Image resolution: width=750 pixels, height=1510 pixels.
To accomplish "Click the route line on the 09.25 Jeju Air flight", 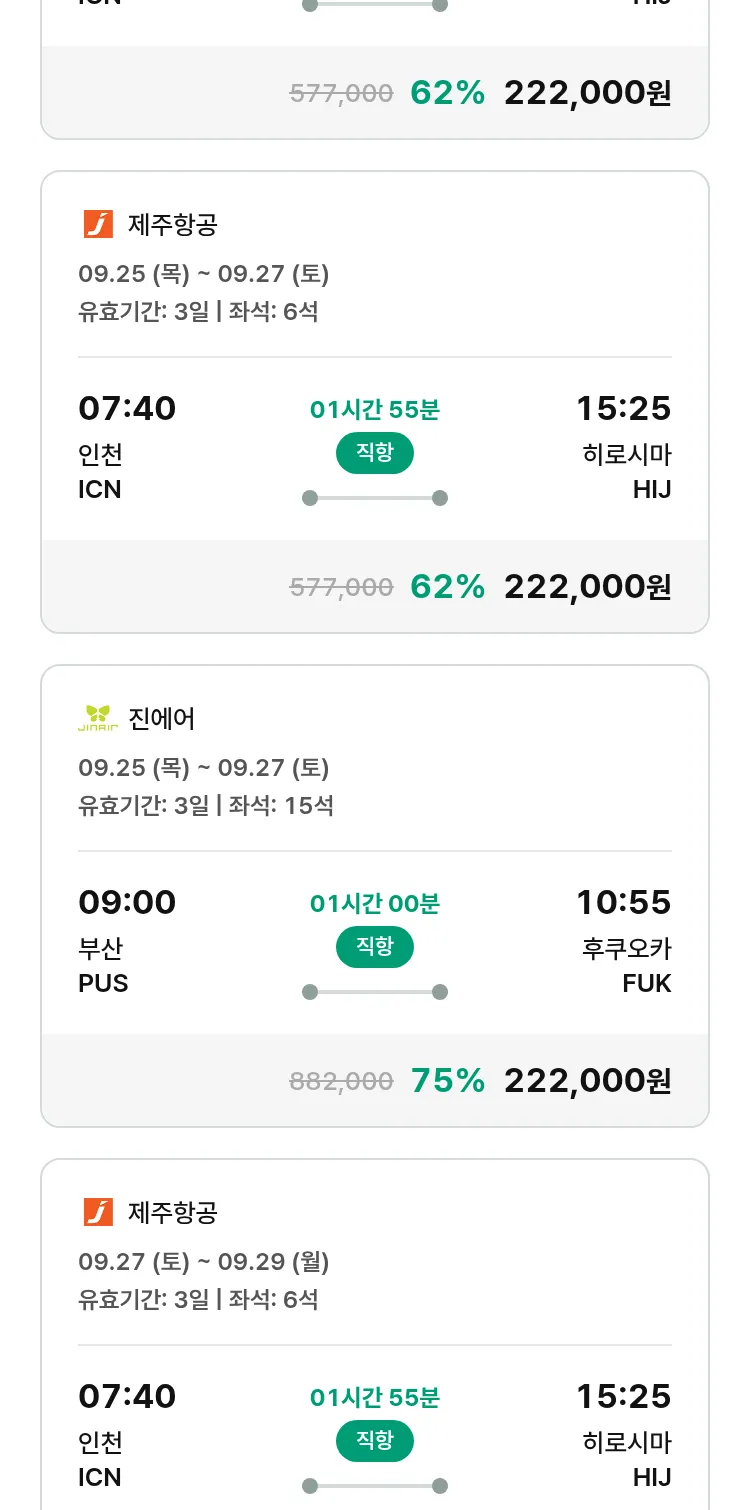I will coord(375,498).
